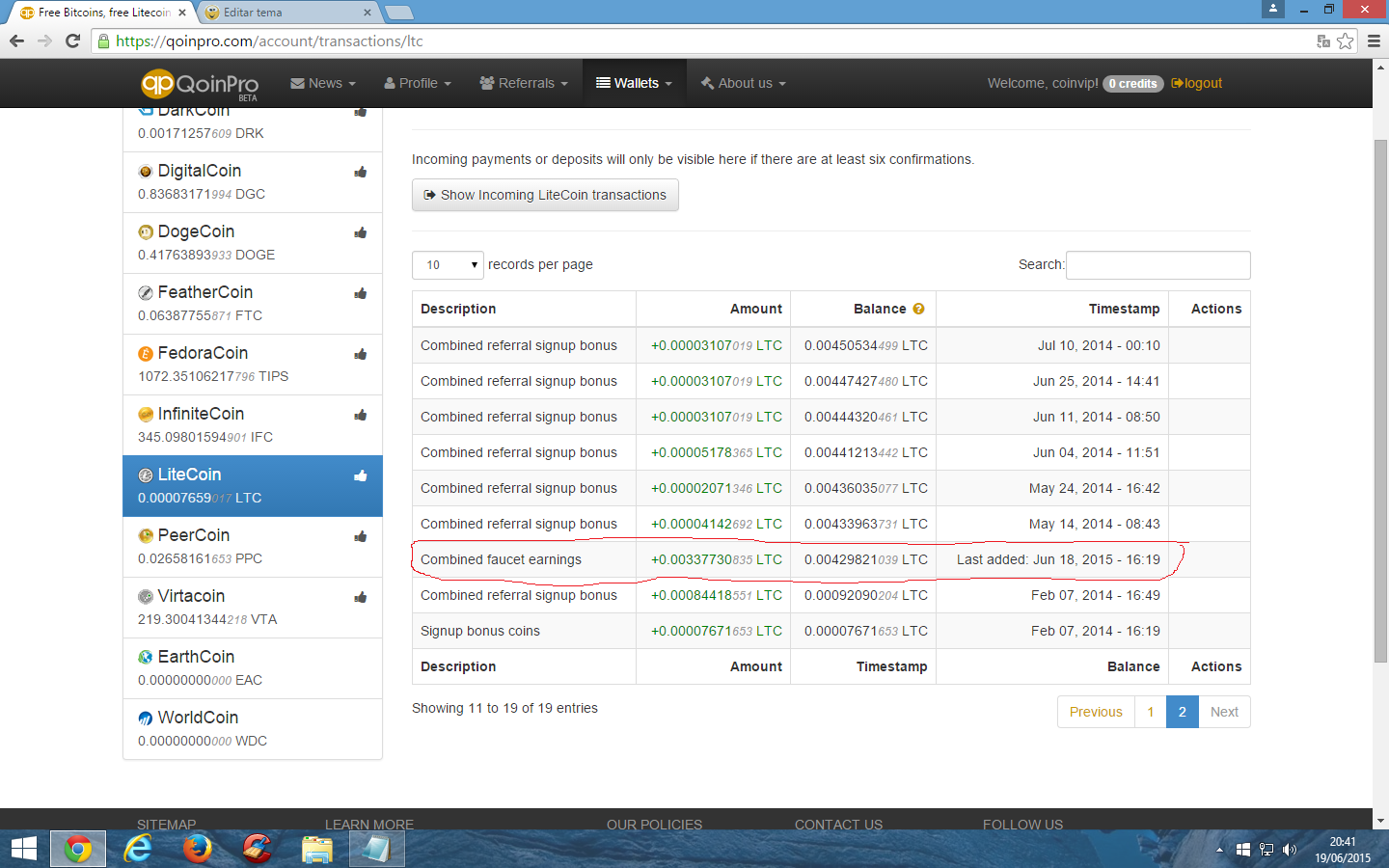Launch Firefox from taskbar
This screenshot has width=1389, height=868.
[x=197, y=849]
